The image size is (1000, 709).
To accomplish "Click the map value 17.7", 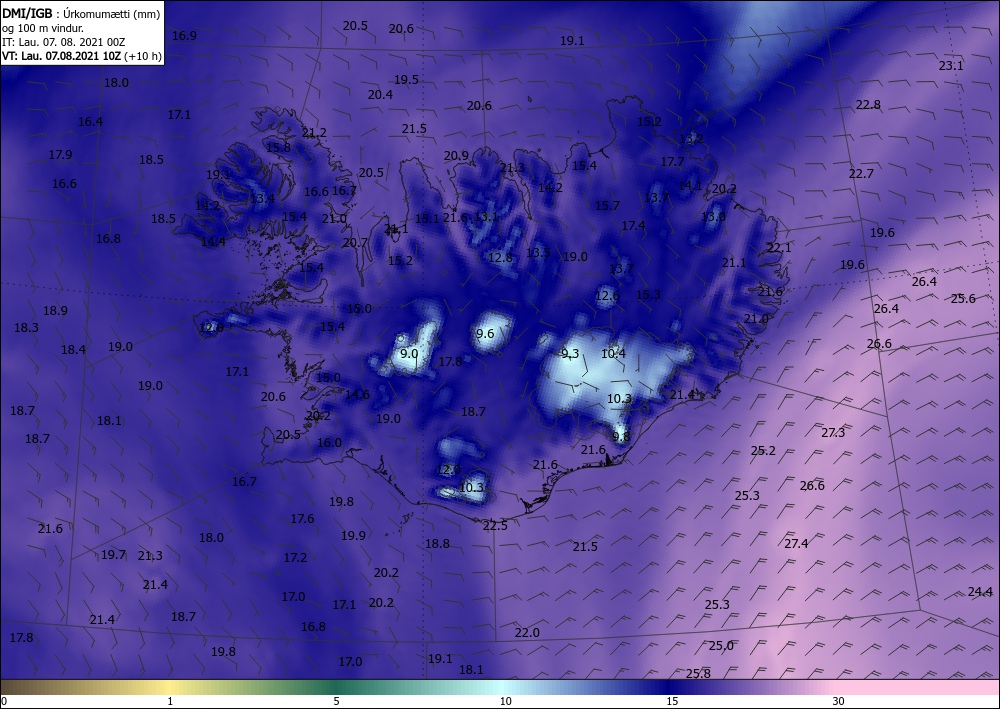I will pos(672,162).
